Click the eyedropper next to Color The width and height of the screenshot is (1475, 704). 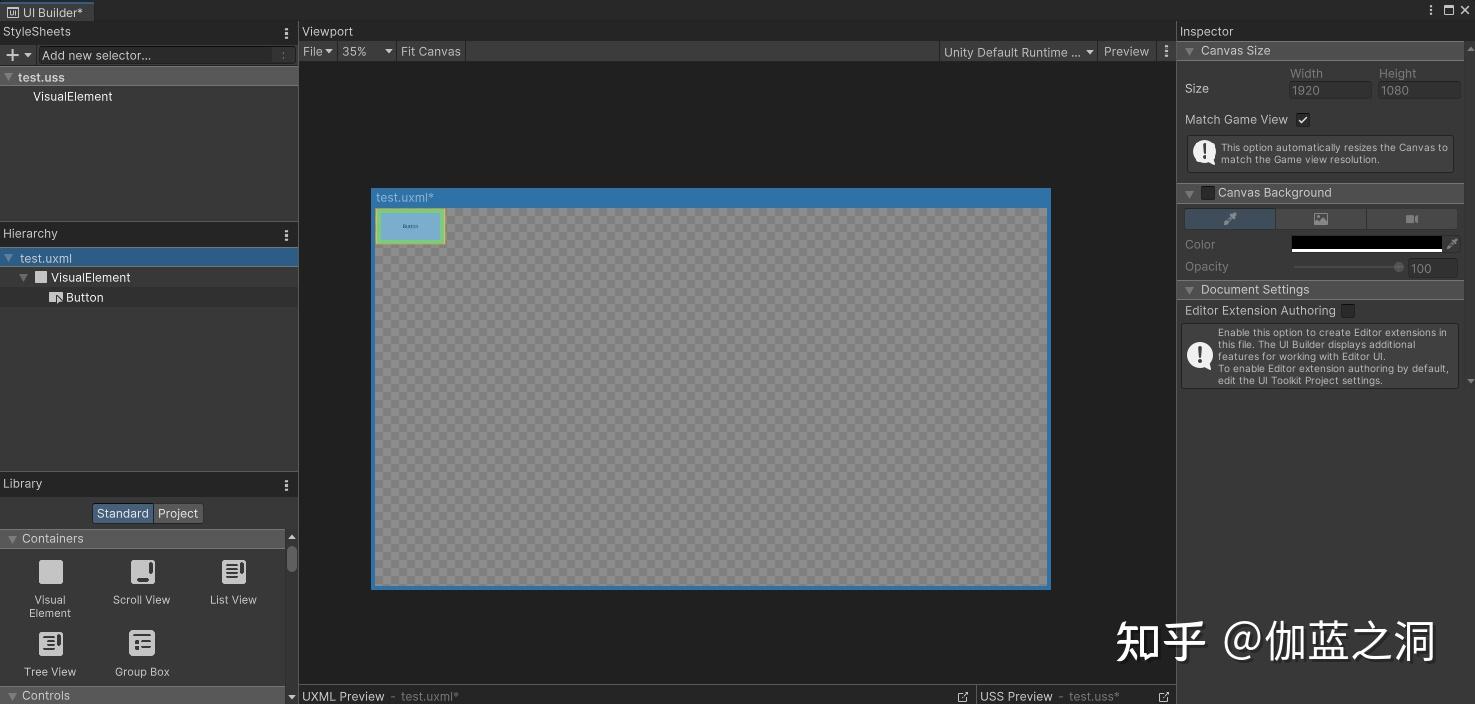(x=1452, y=243)
